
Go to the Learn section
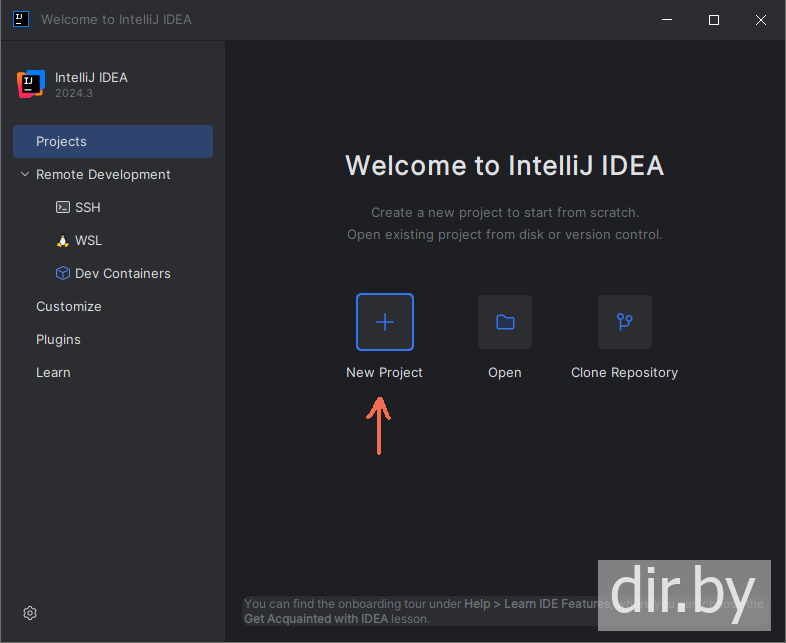point(53,373)
